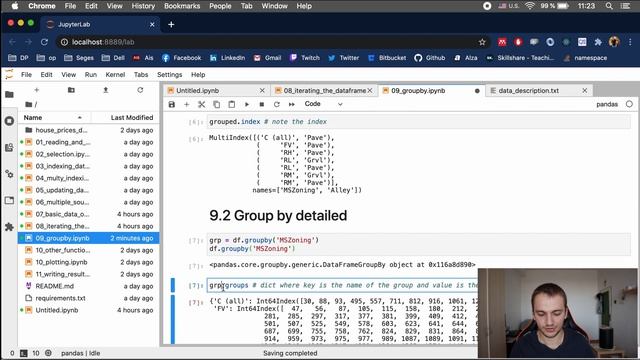640x360 pixels.
Task: Open the cell type Code dropdown
Action: tap(323, 104)
